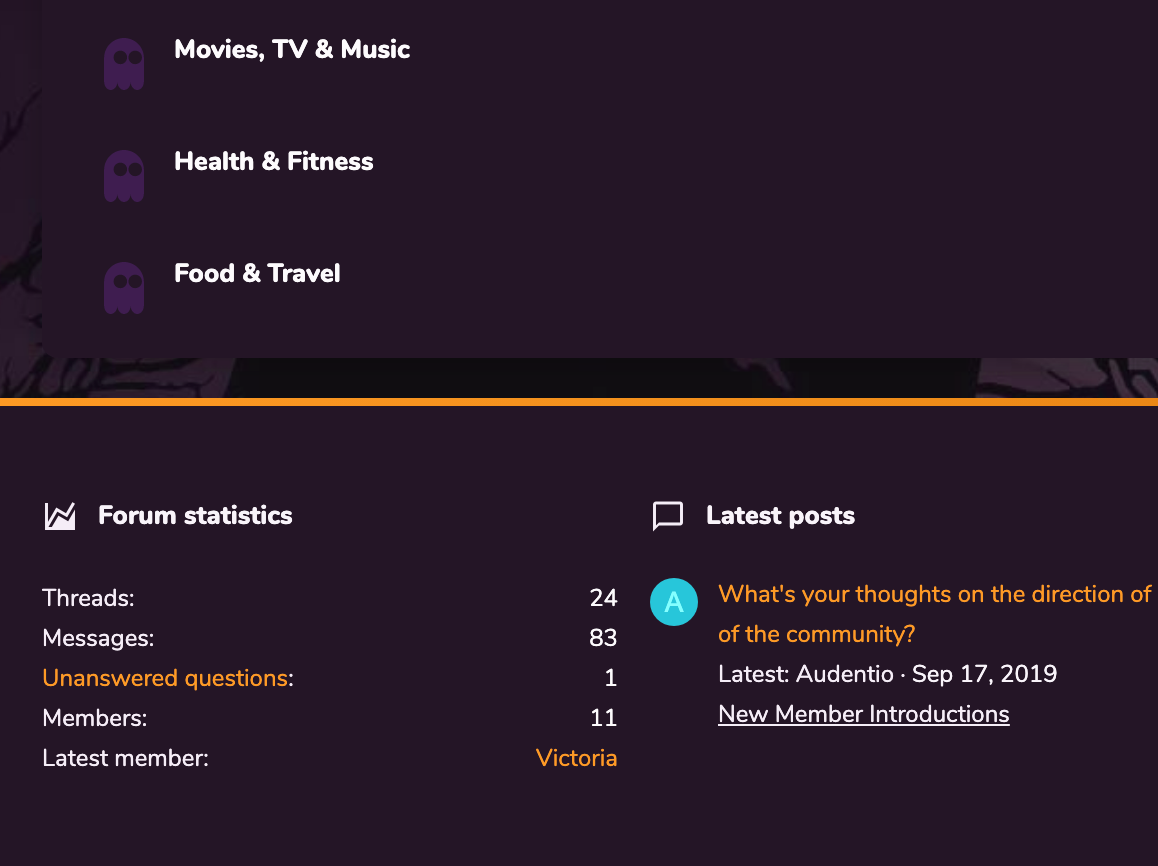
Task: View latest member Victoria's profile
Action: pos(576,758)
